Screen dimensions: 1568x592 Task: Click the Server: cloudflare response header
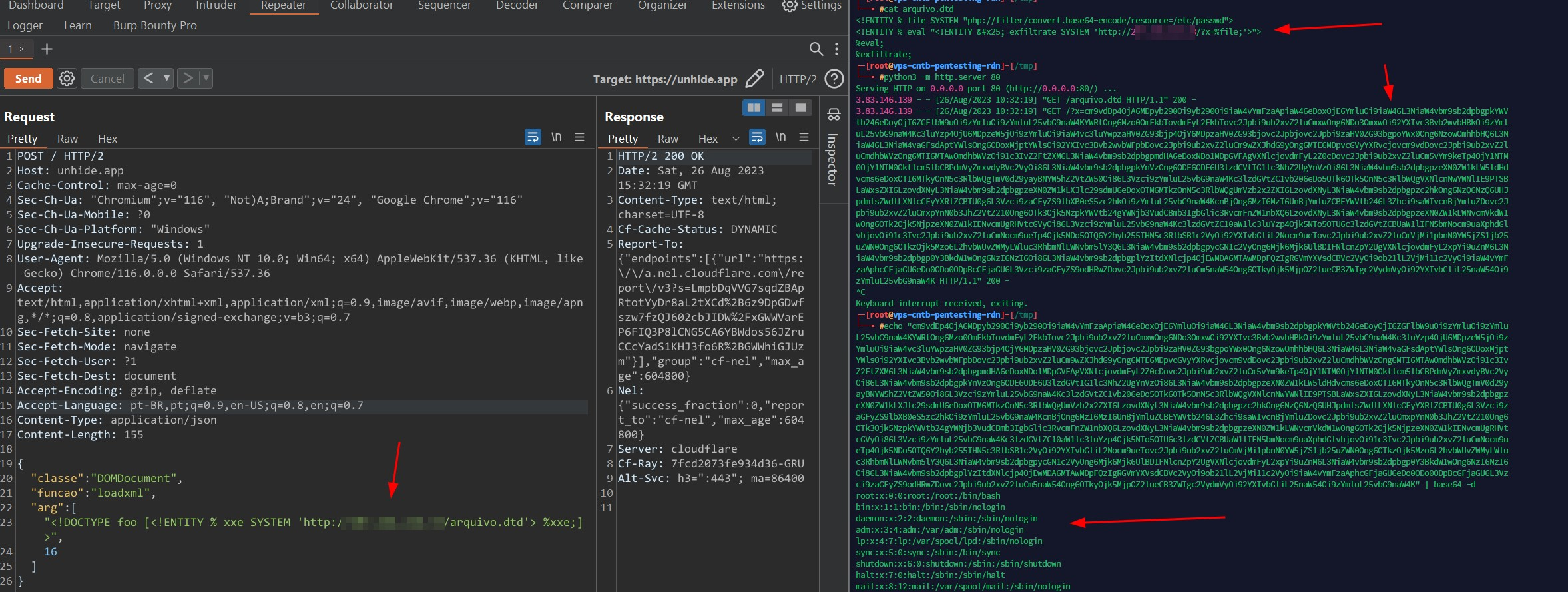(677, 449)
